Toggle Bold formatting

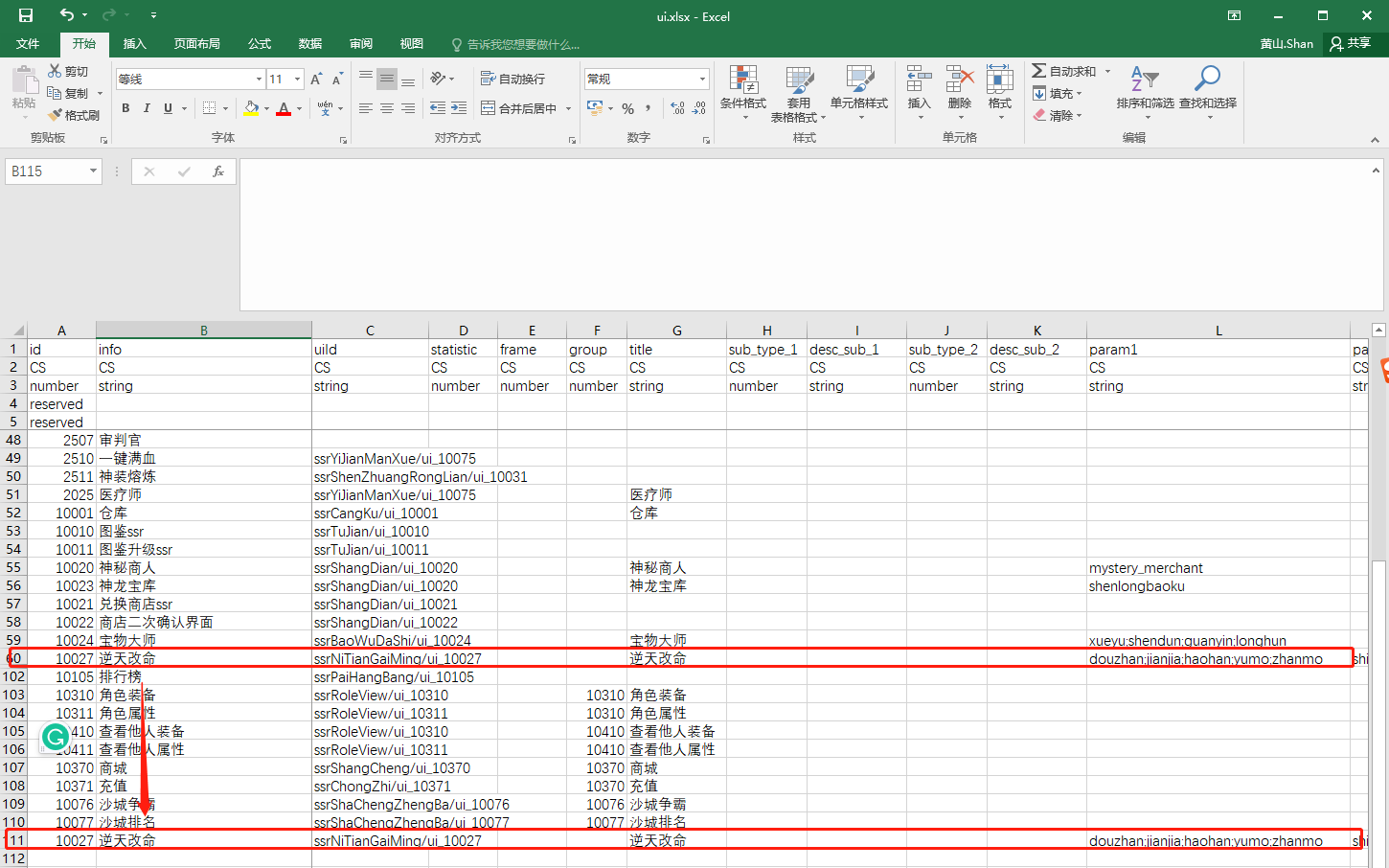click(125, 108)
